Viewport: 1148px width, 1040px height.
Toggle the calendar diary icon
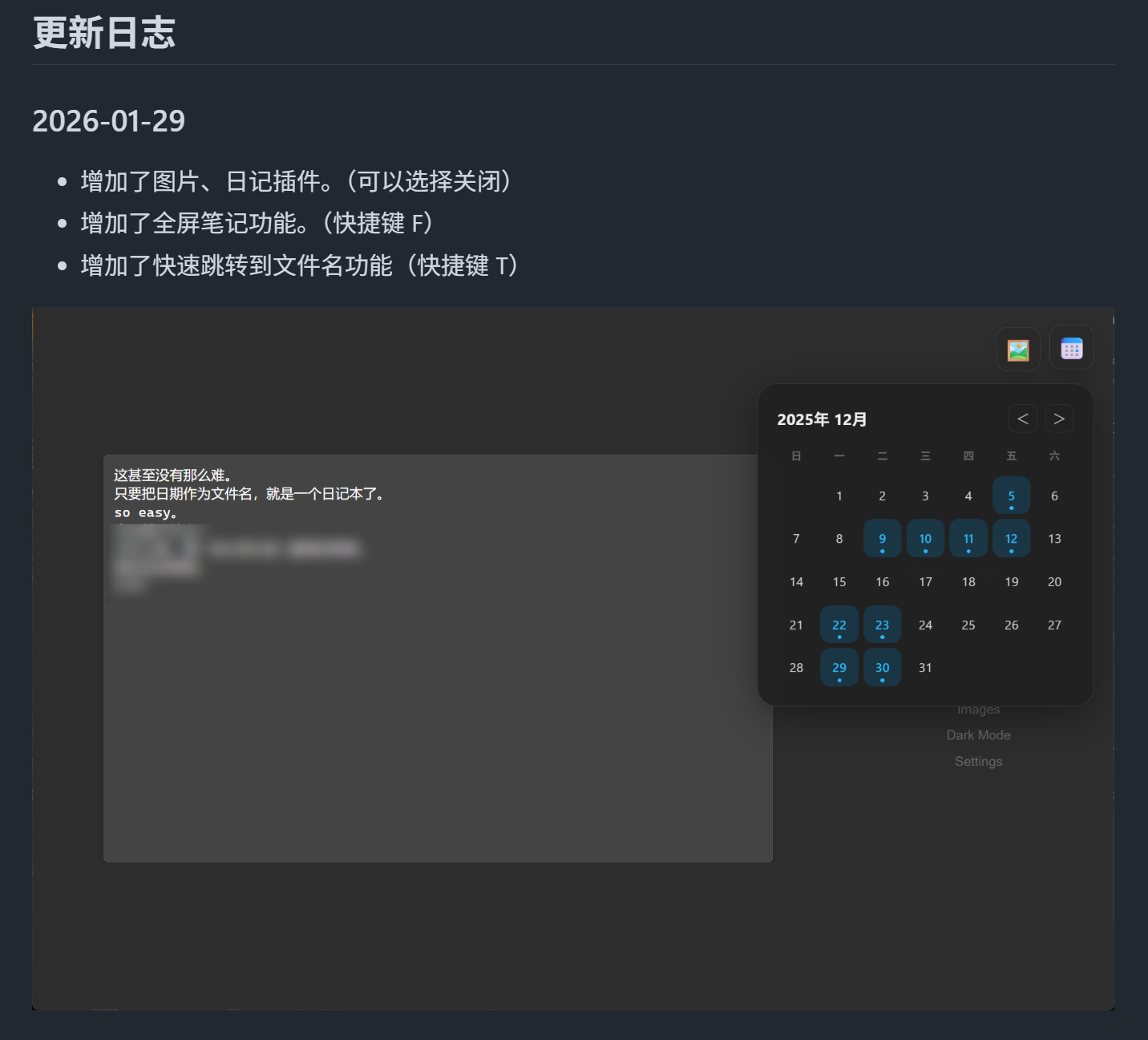(x=1071, y=348)
